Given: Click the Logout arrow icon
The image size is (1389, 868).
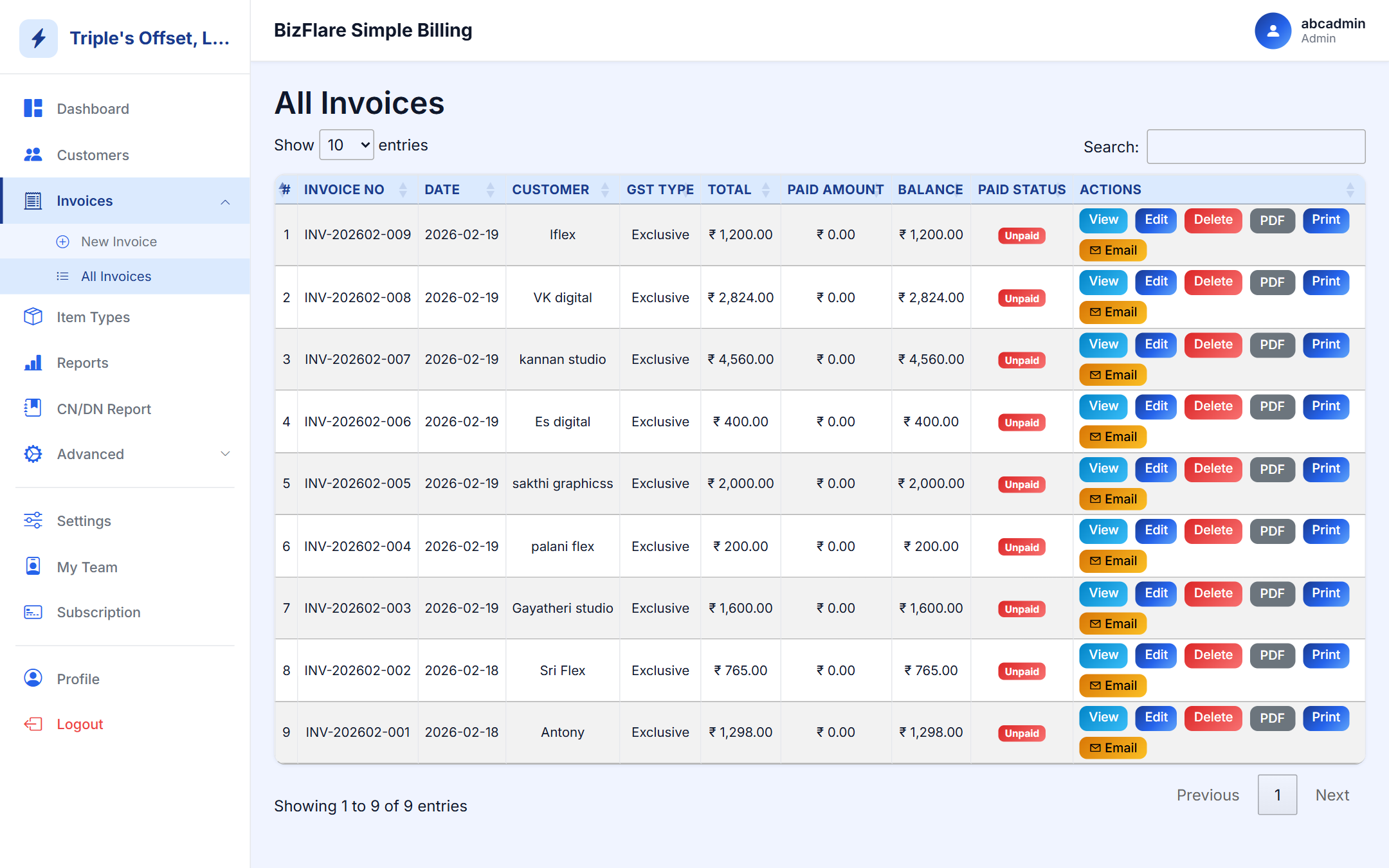Looking at the screenshot, I should [x=33, y=724].
